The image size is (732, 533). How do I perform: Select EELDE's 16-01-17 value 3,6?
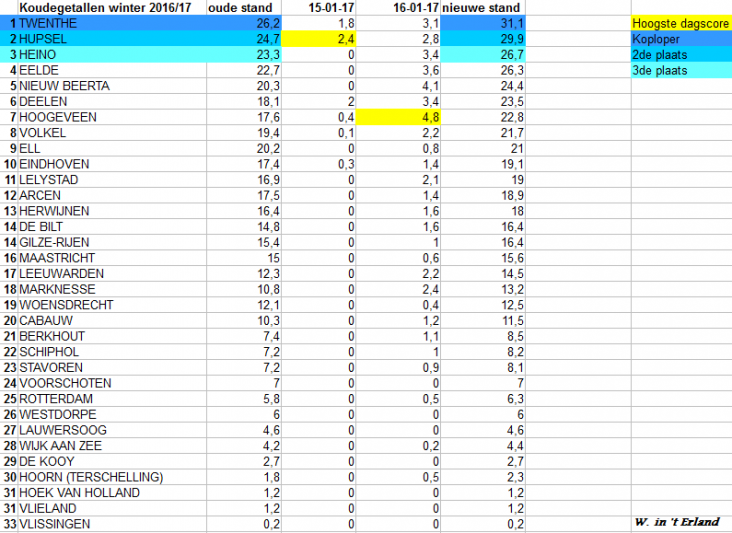(x=398, y=70)
